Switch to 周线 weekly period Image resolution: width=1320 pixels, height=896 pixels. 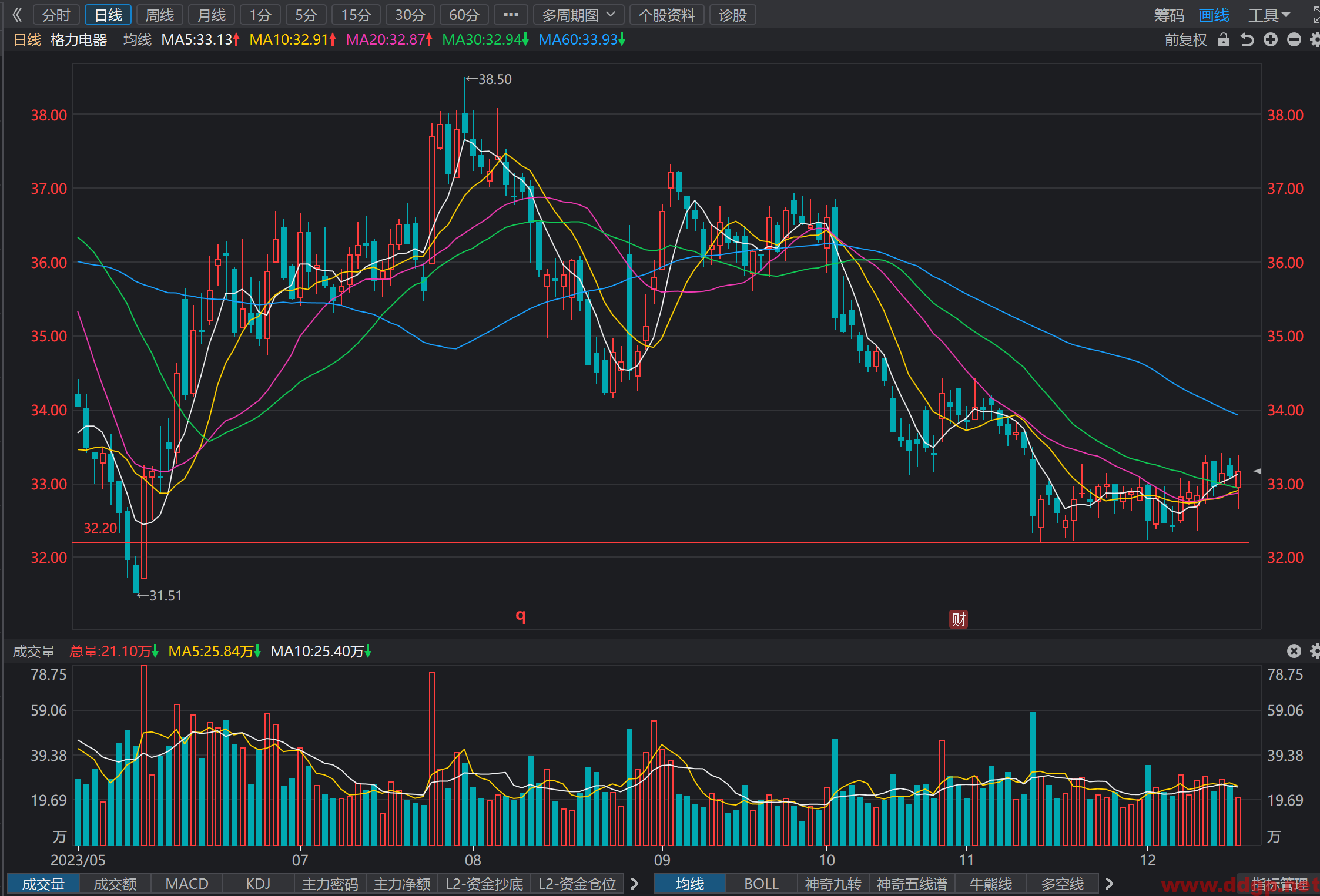pyautogui.click(x=160, y=15)
